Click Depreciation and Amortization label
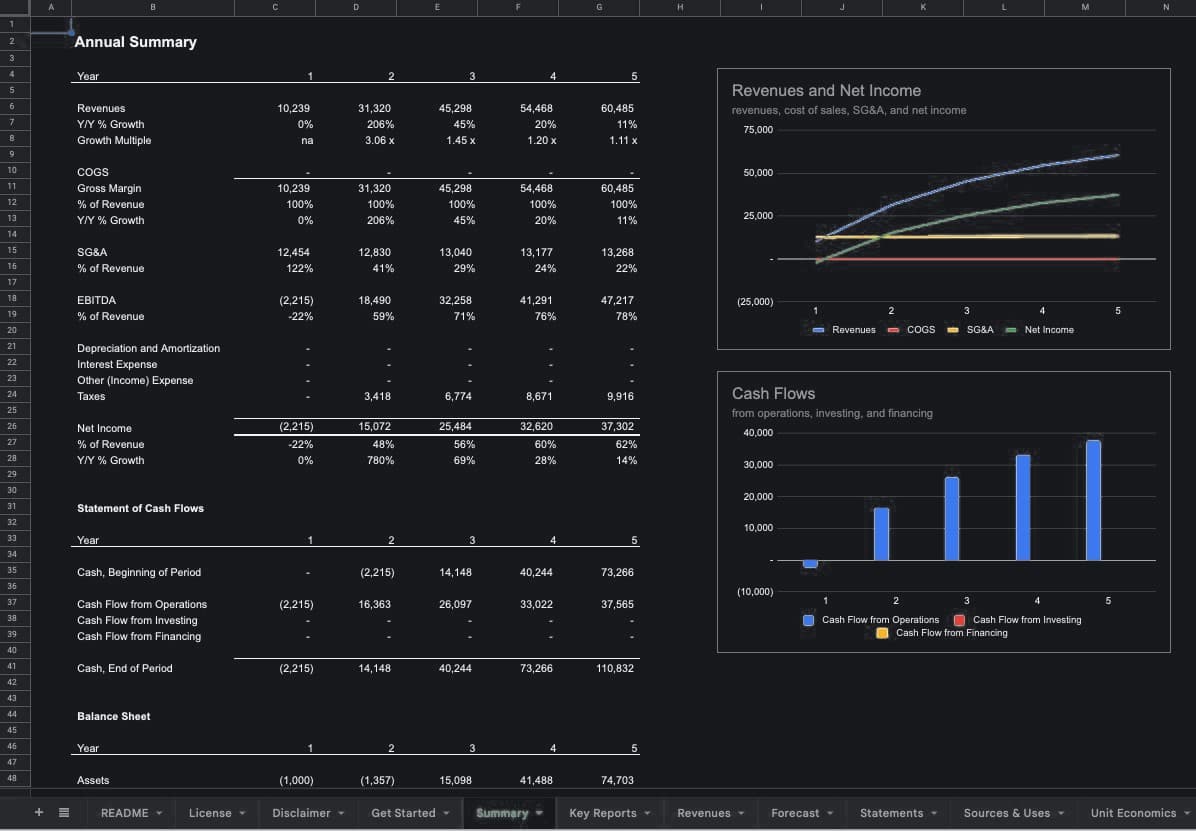1196x831 pixels. coord(149,349)
